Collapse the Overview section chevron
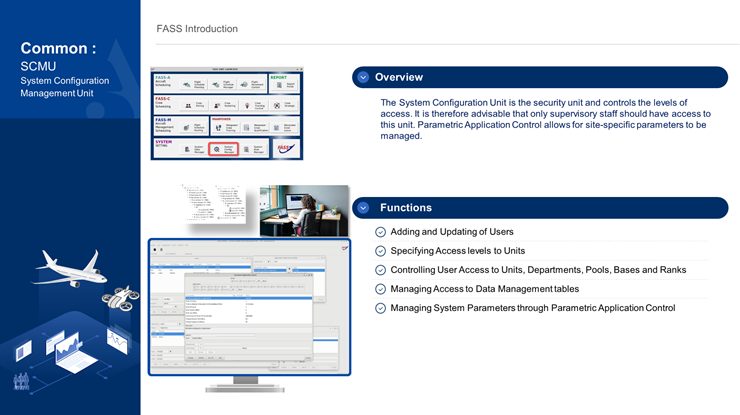This screenshot has width=740, height=415. point(363,77)
